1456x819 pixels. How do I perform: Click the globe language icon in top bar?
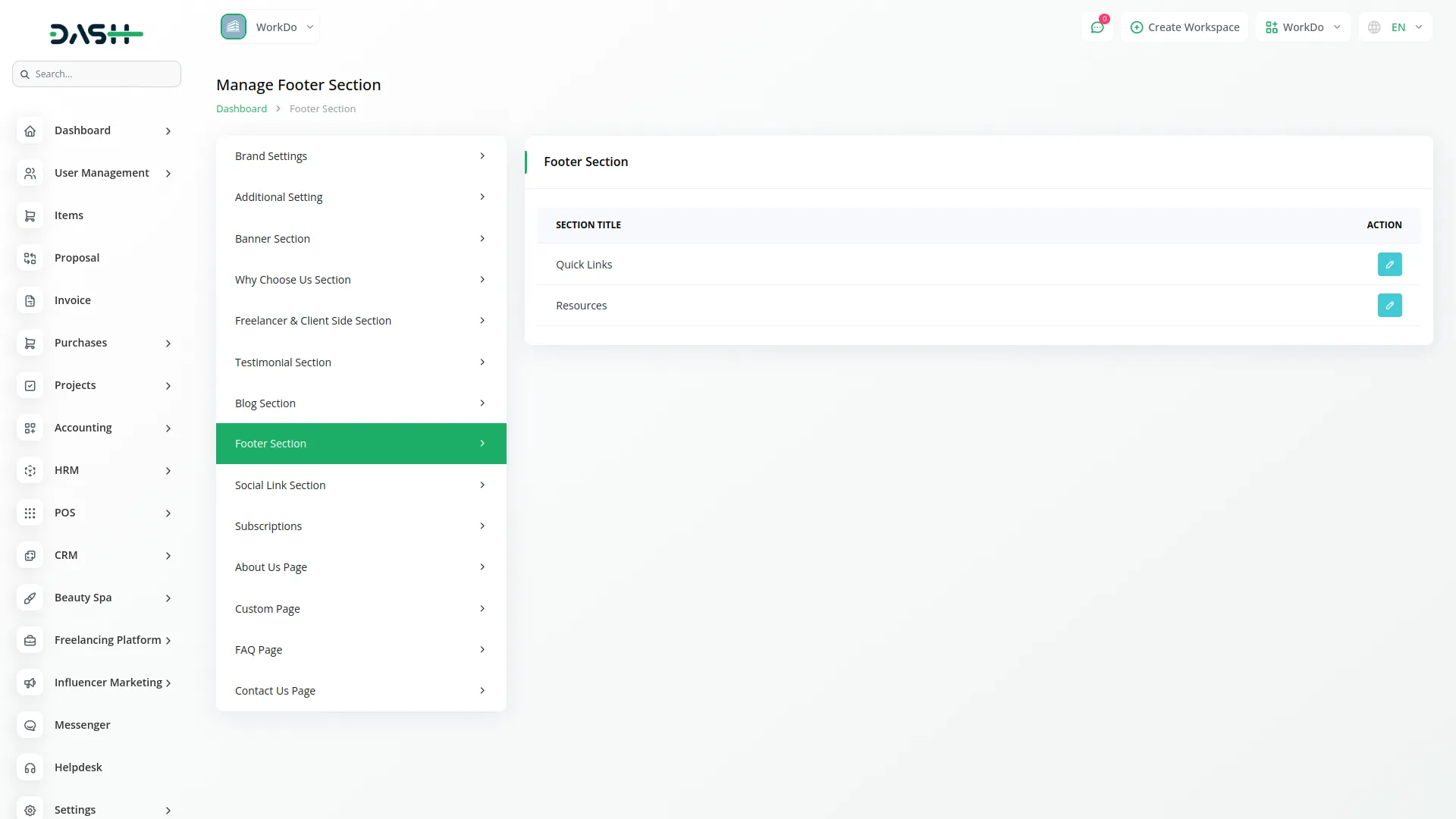pyautogui.click(x=1374, y=27)
